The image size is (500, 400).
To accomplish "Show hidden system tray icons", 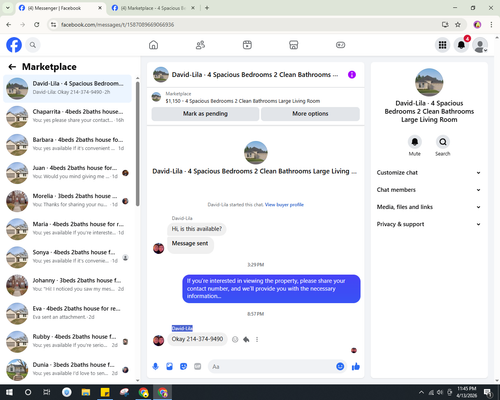I will tap(421, 392).
